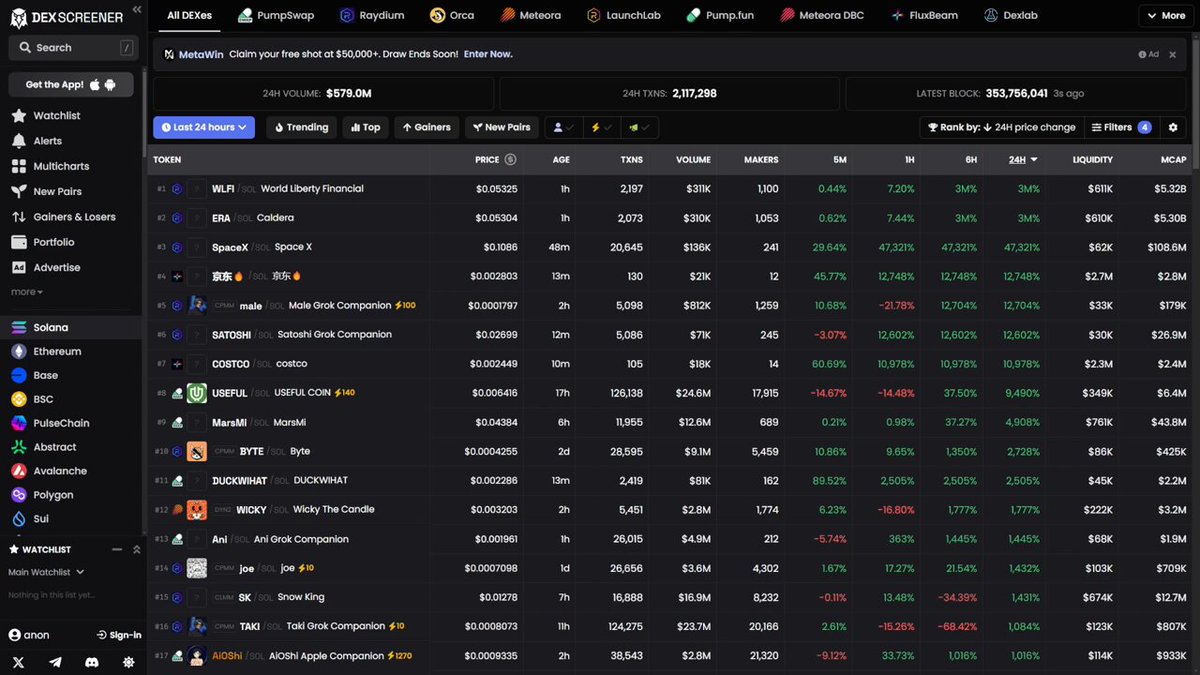Click the Search input field
Image resolution: width=1200 pixels, height=675 pixels.
73,47
